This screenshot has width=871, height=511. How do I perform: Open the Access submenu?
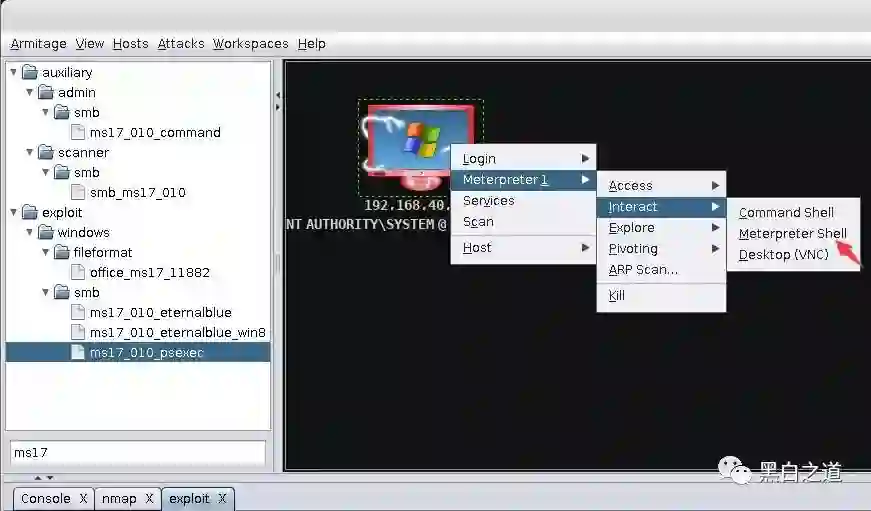point(661,186)
